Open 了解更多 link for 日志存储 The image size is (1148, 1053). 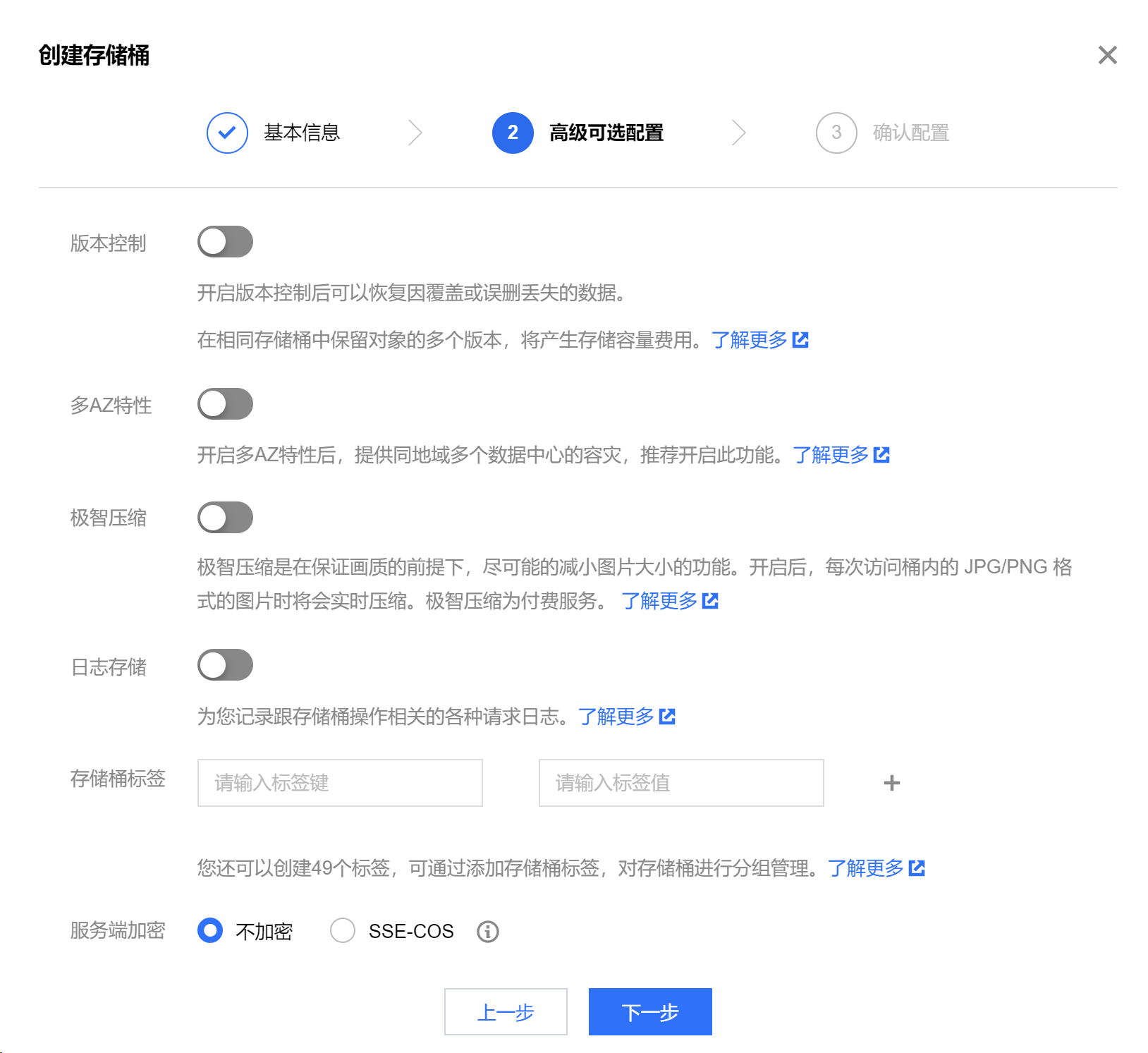pyautogui.click(x=626, y=717)
